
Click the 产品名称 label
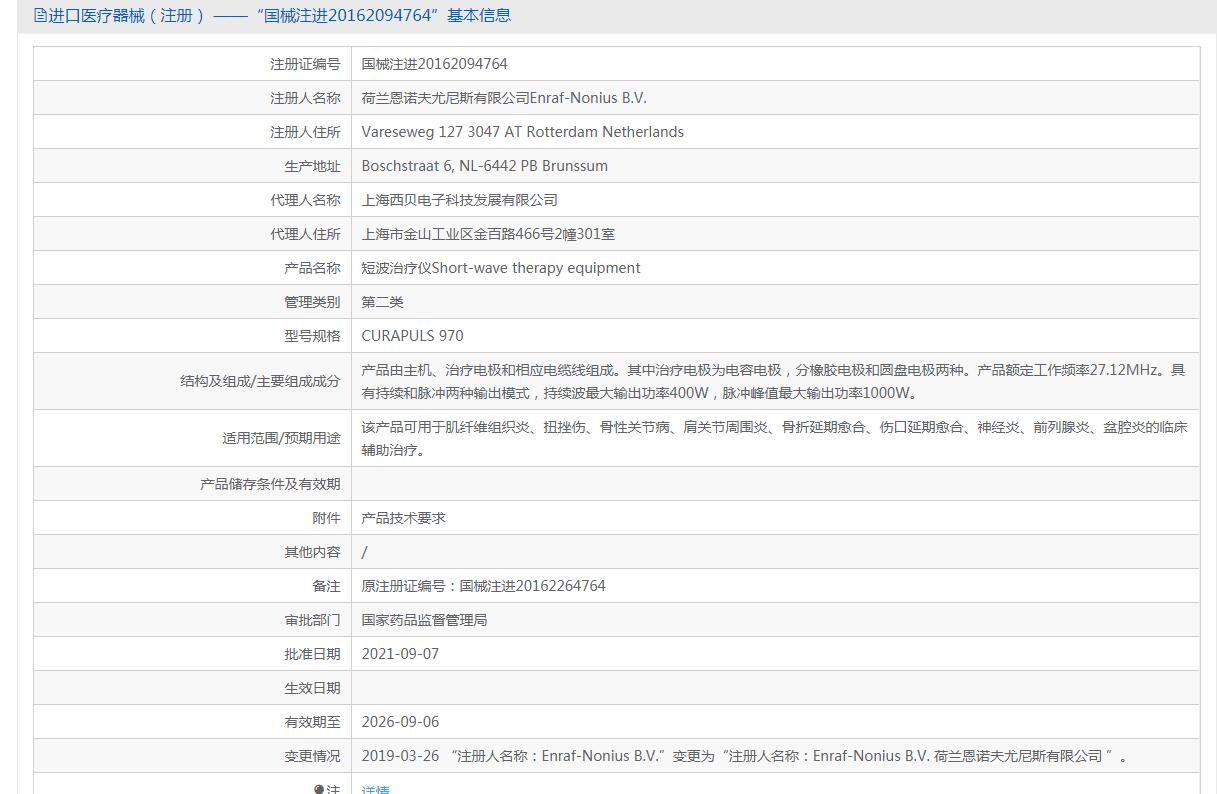tap(312, 268)
